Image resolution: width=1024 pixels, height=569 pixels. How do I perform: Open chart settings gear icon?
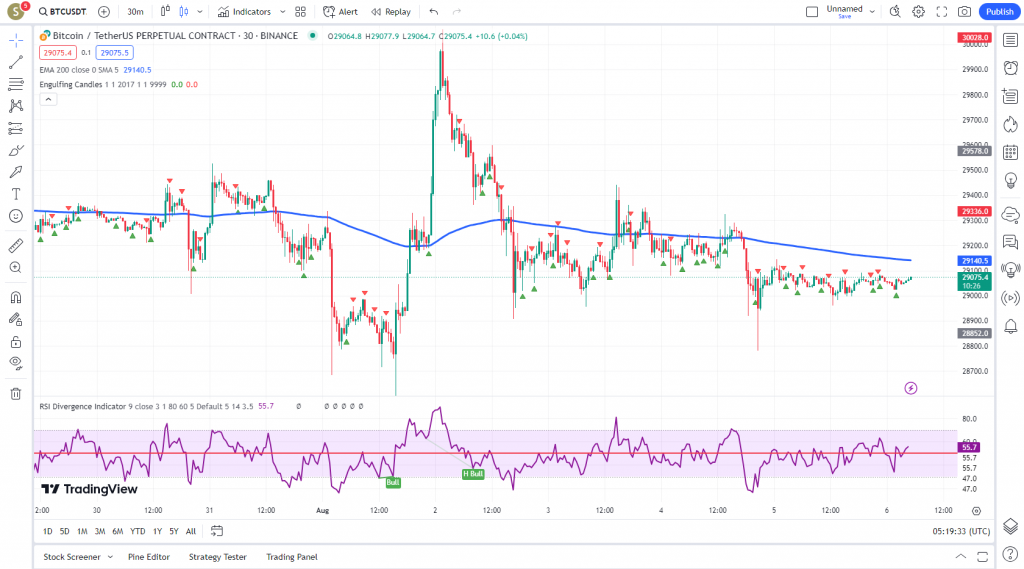pos(918,12)
